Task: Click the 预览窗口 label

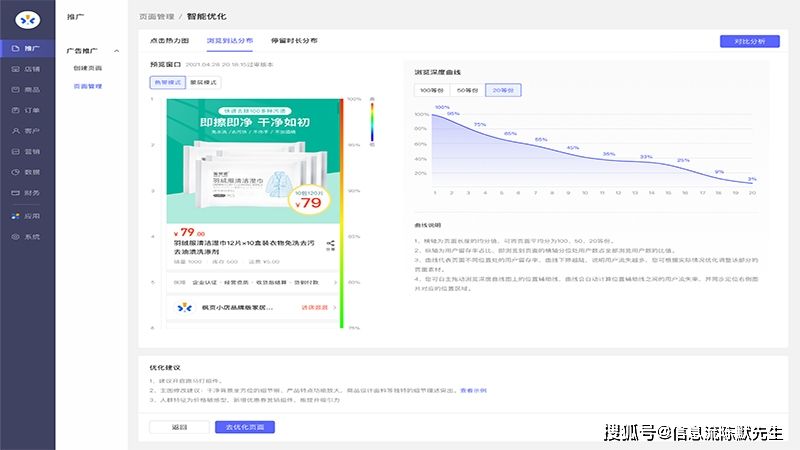Action: [x=165, y=65]
